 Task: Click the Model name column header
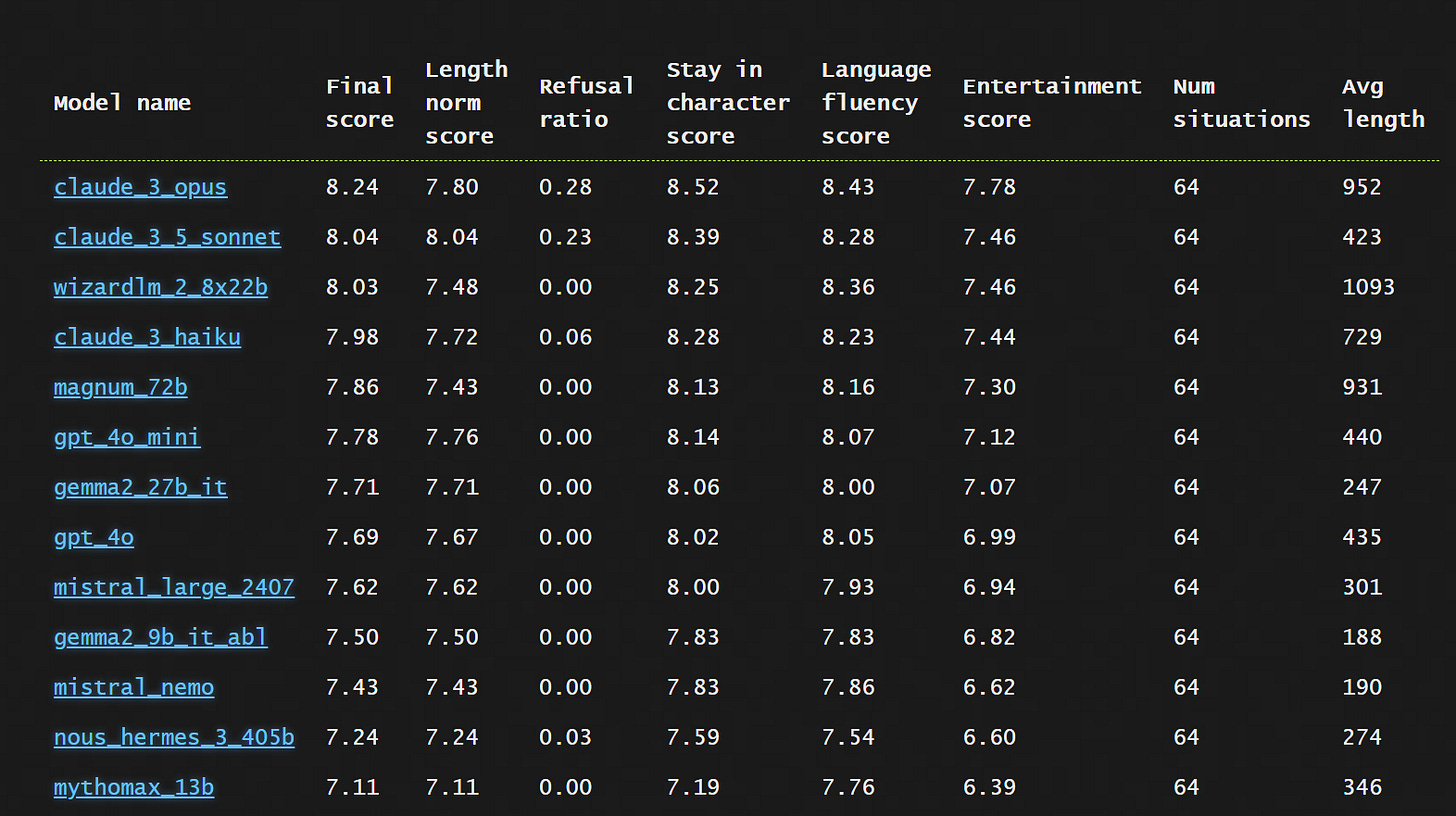pos(122,103)
